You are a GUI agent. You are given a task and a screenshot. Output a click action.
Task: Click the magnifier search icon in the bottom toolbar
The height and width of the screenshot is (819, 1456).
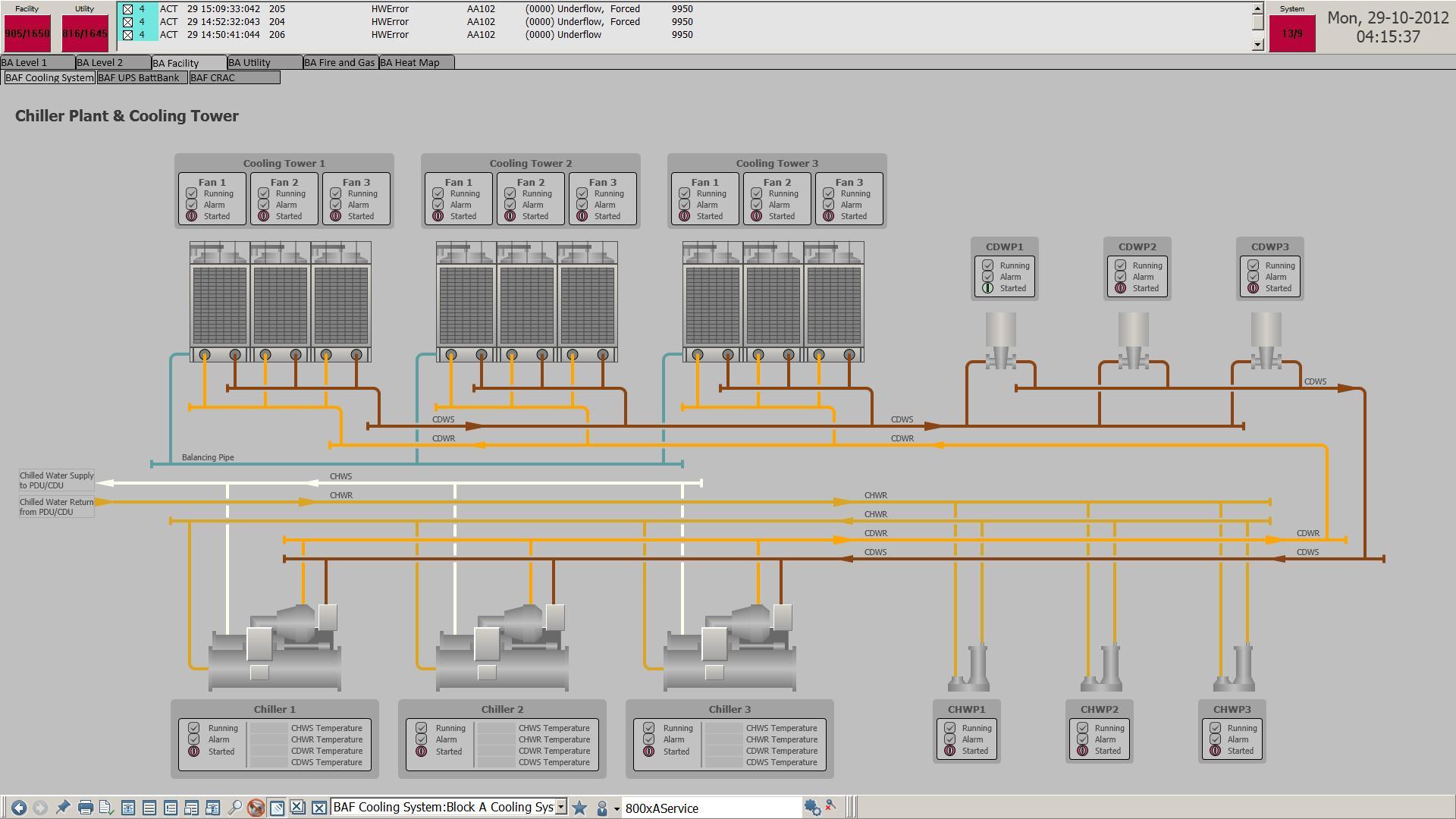(234, 808)
